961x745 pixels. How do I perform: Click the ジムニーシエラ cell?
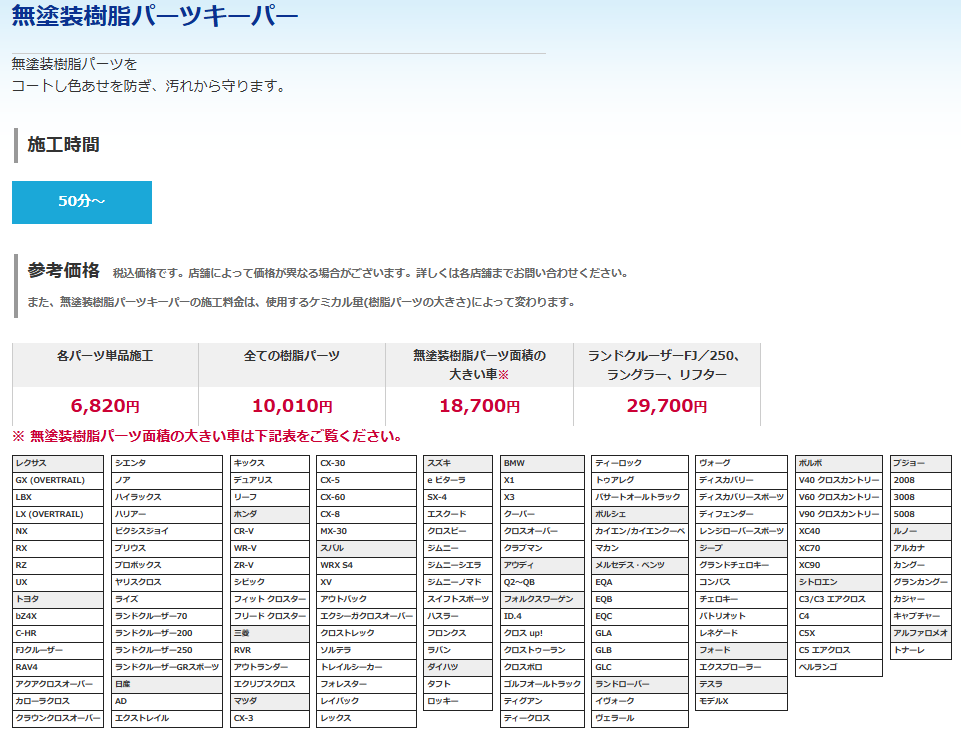[458, 565]
